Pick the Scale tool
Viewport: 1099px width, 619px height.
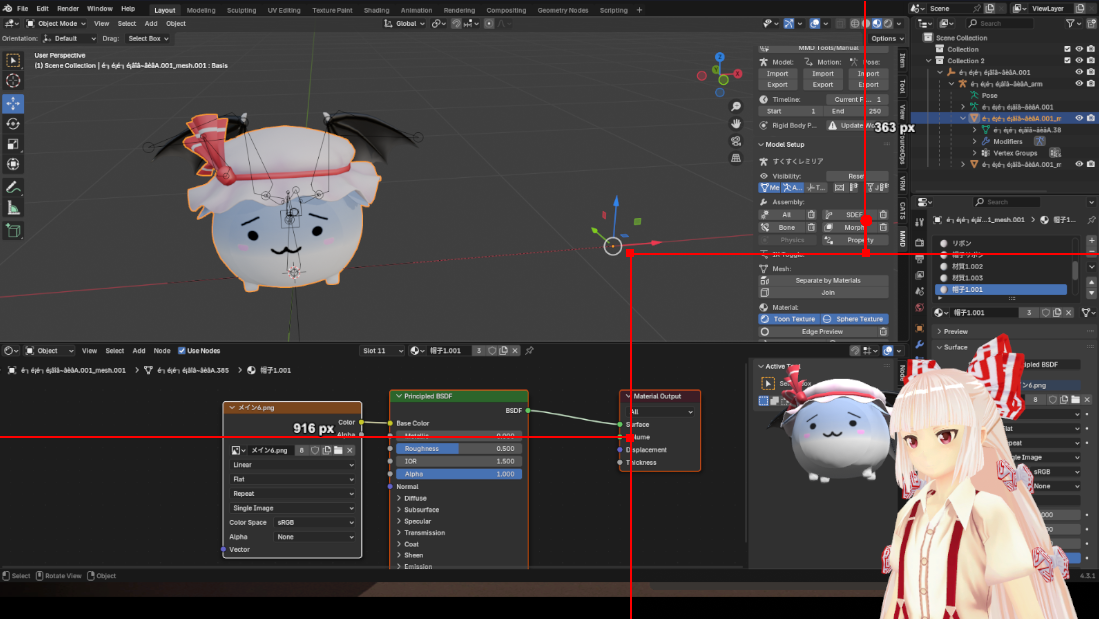[13, 144]
